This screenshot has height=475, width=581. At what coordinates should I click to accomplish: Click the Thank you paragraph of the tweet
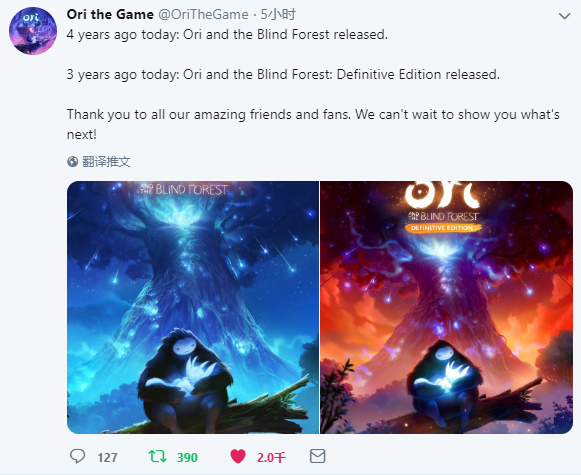click(313, 124)
